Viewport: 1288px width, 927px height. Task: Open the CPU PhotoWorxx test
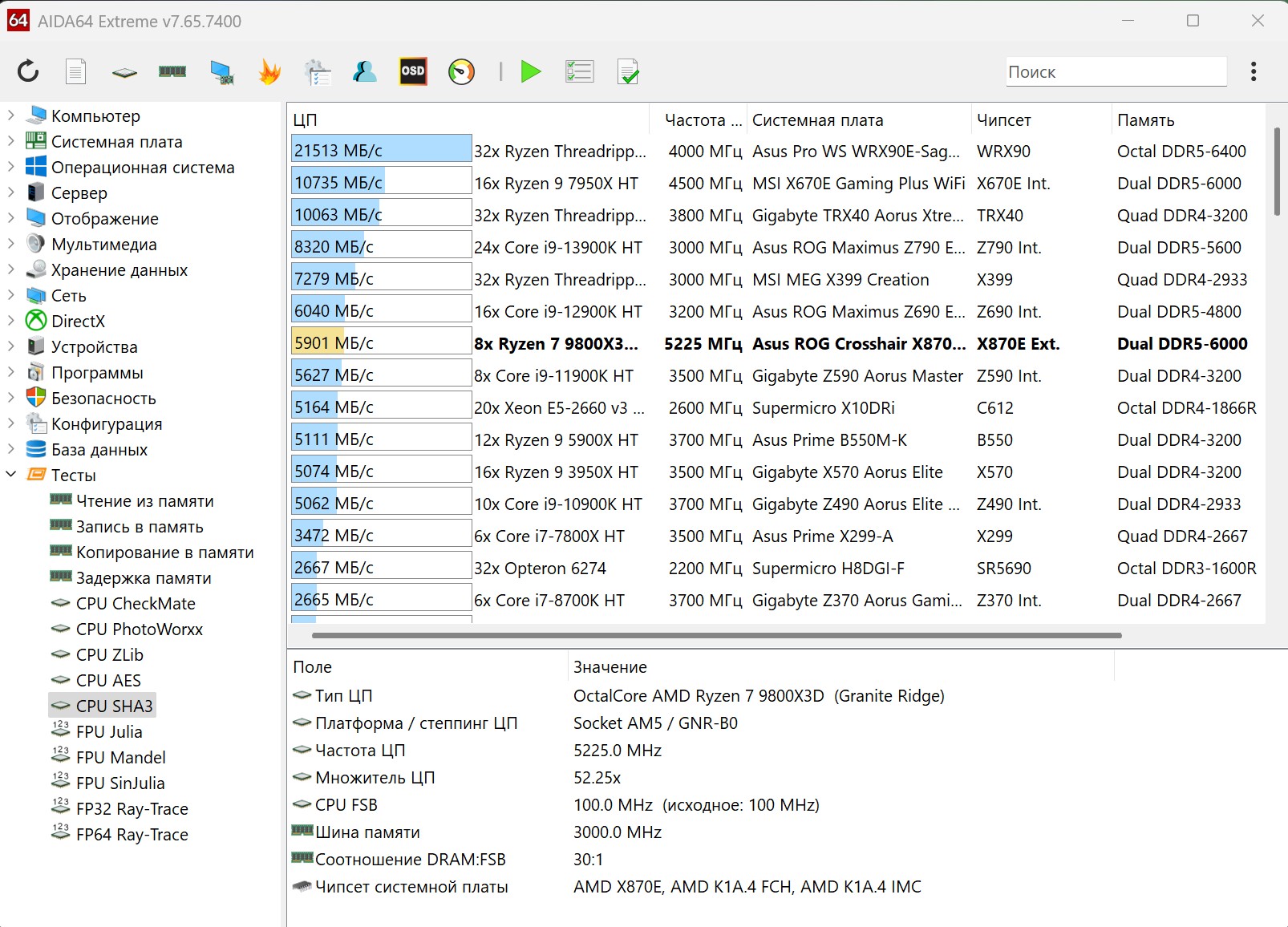(x=127, y=629)
